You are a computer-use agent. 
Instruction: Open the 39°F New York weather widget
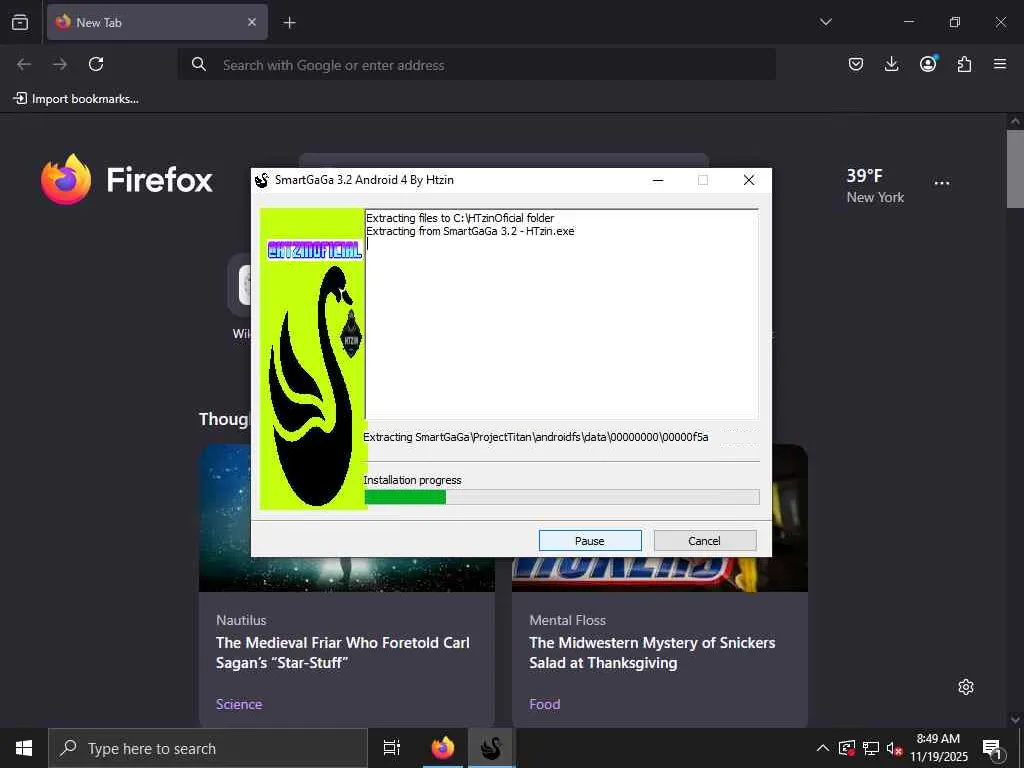click(875, 186)
